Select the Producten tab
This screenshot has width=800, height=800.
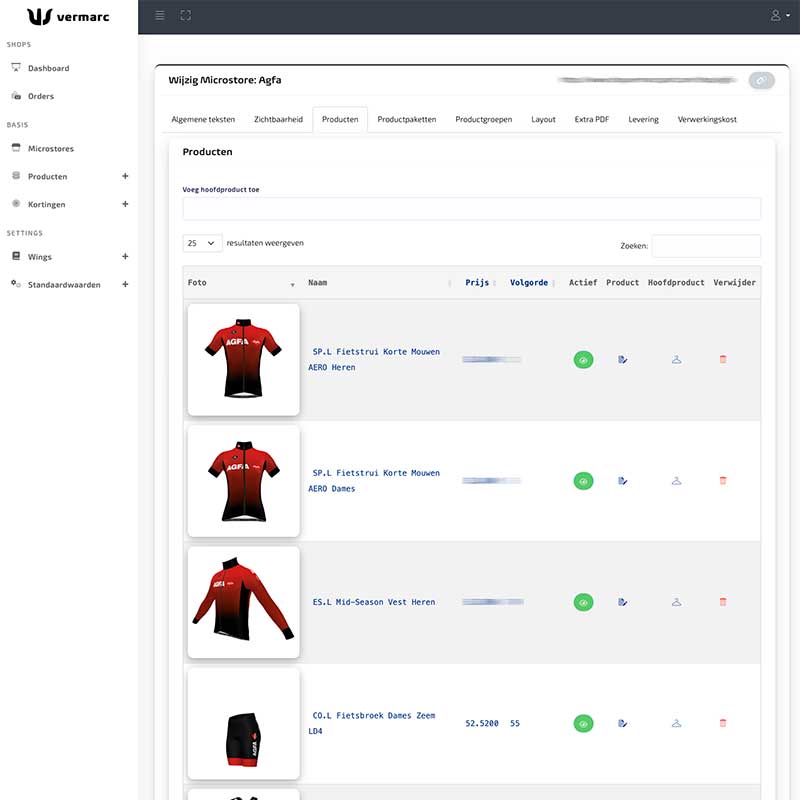(x=340, y=119)
